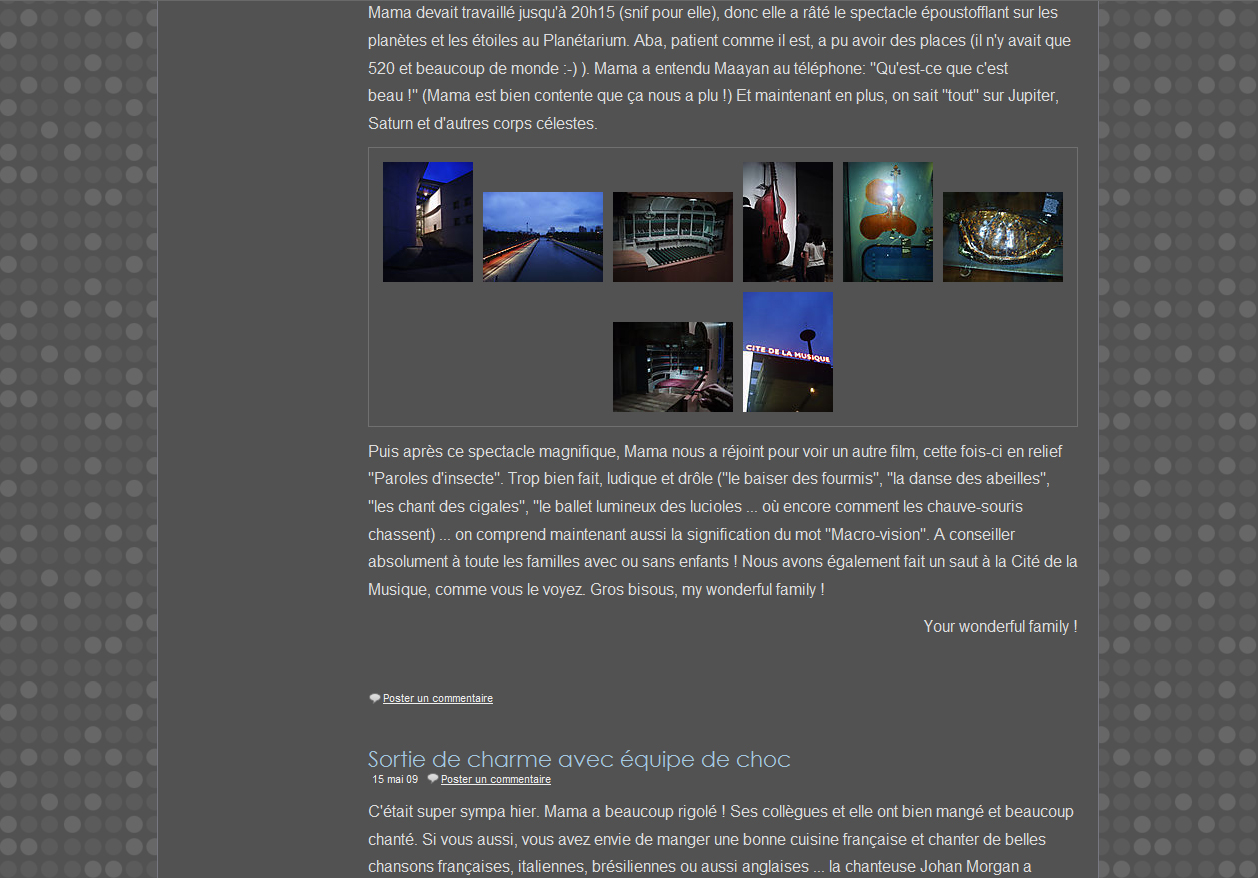Screen dimensions: 1258x878
Task: View the bright concert hall model thumbnail
Action: click(x=673, y=237)
